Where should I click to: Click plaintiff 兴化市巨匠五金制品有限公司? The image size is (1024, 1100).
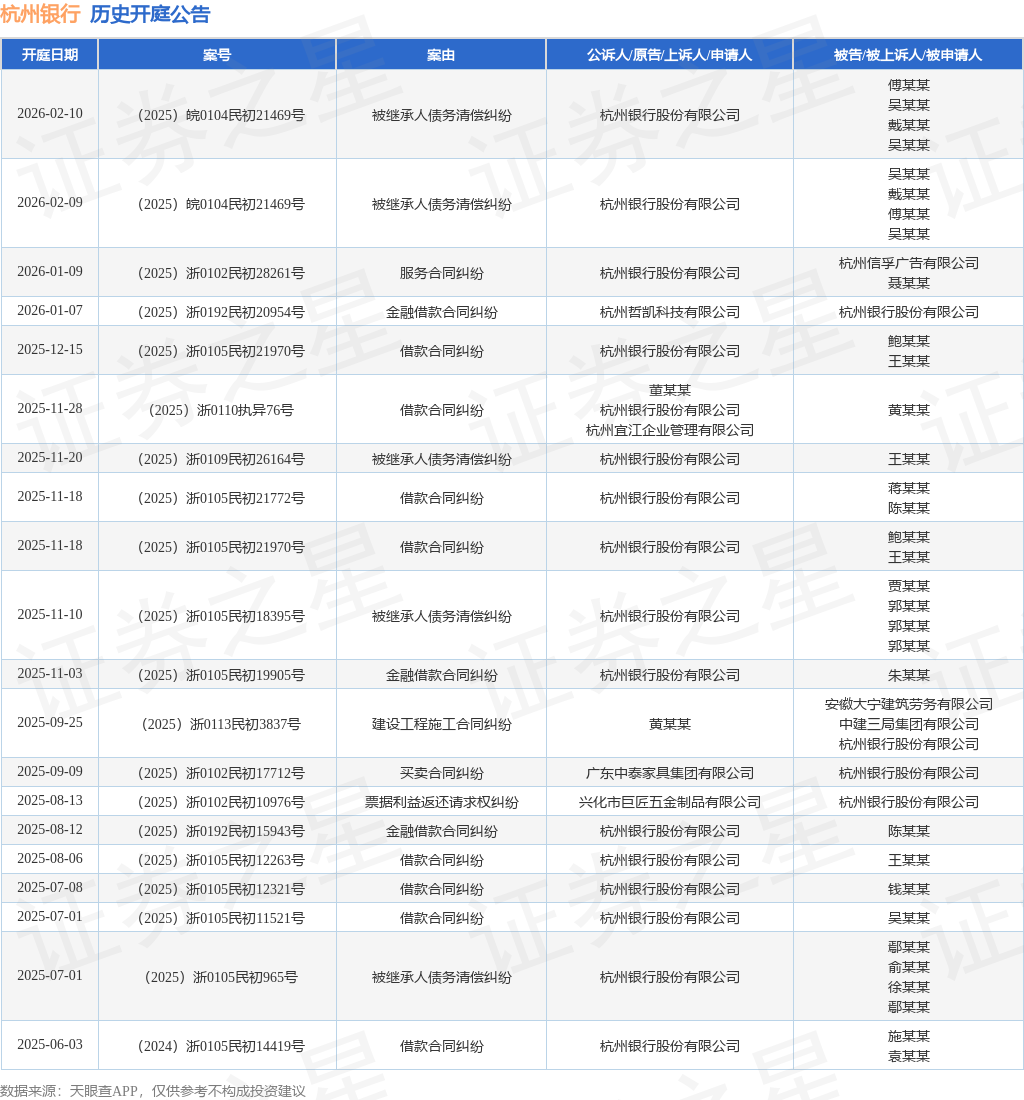pyautogui.click(x=670, y=803)
